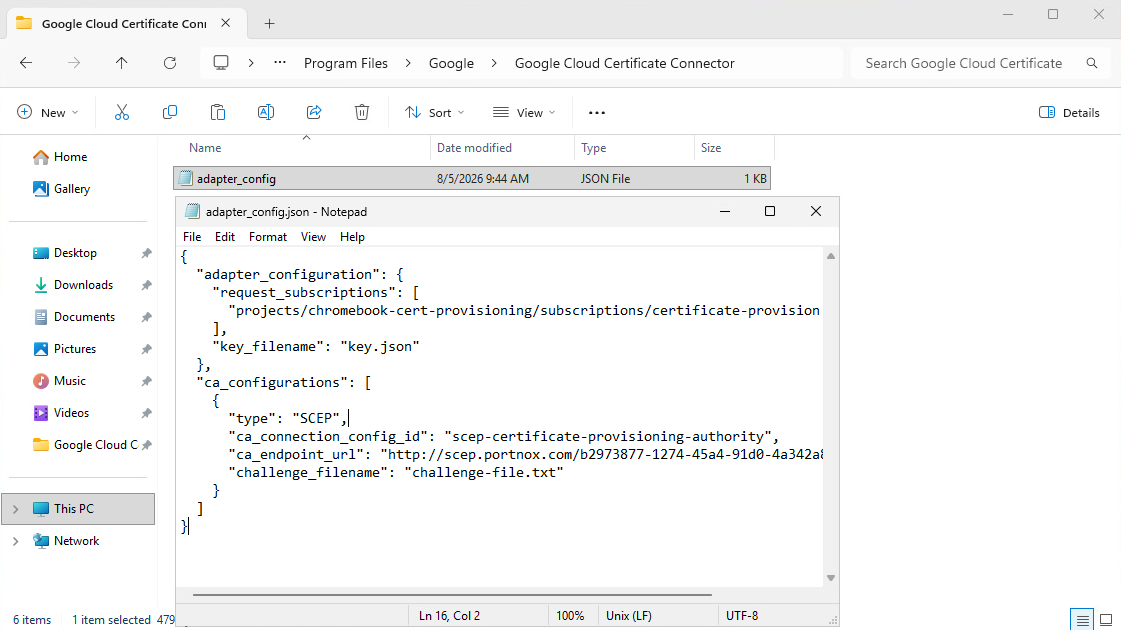The height and width of the screenshot is (630, 1121).
Task: Click the search magnifier icon
Action: tap(1092, 63)
